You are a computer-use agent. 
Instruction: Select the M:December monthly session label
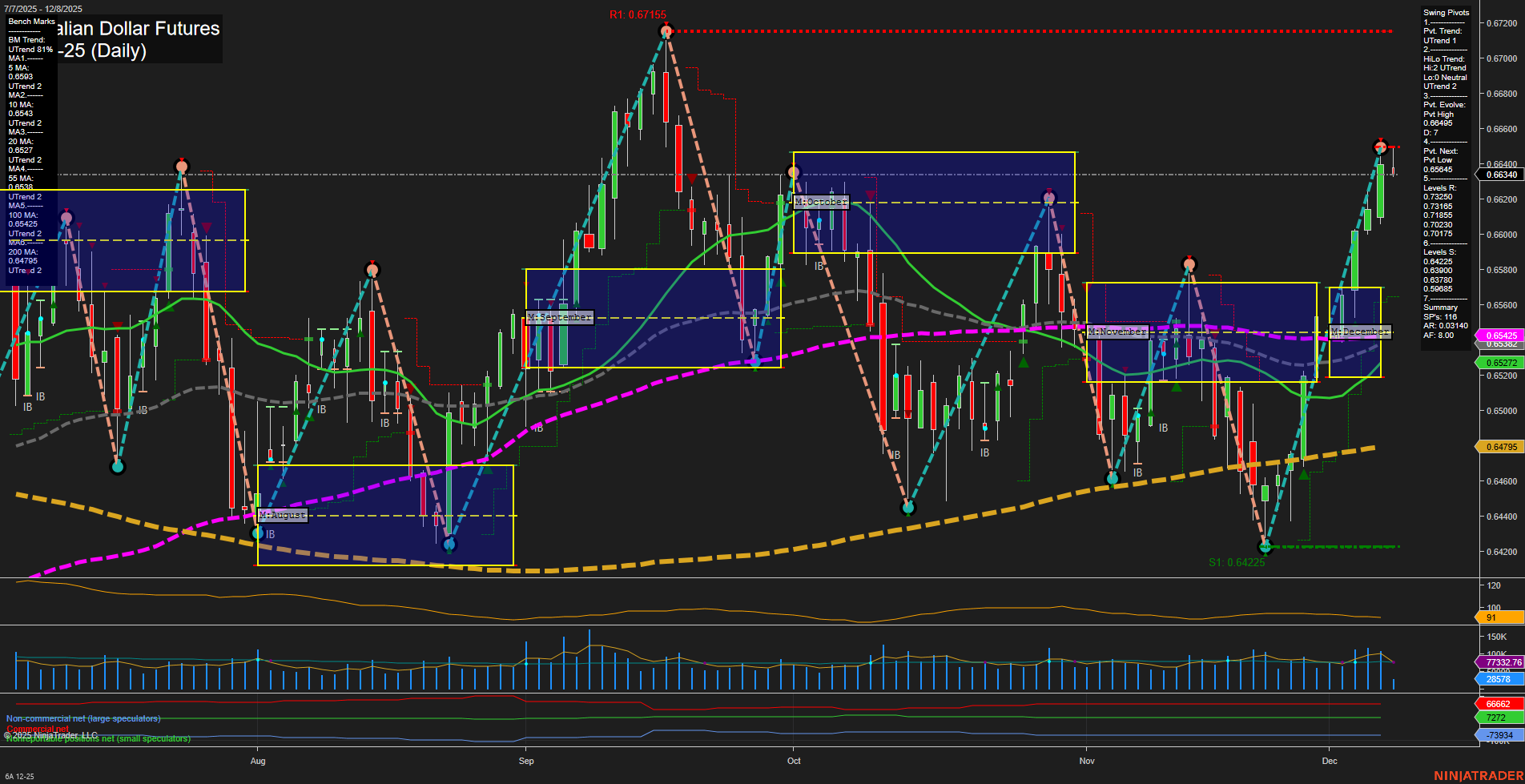(1360, 332)
